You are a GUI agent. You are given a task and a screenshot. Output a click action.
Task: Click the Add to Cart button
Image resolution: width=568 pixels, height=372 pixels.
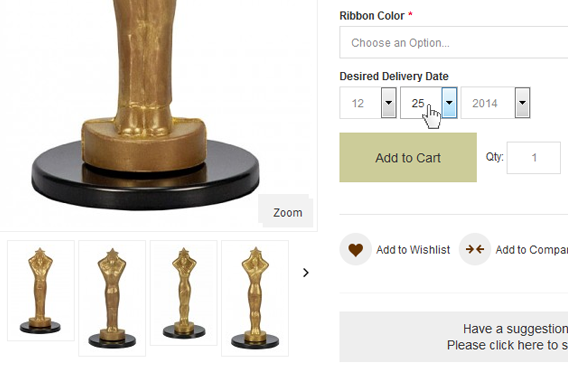click(408, 158)
